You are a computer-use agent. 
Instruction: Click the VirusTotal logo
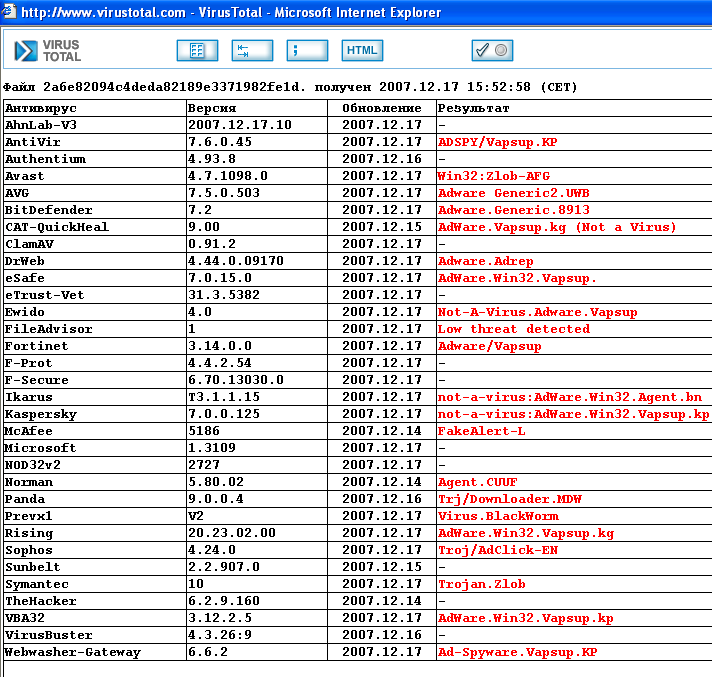pyautogui.click(x=48, y=50)
